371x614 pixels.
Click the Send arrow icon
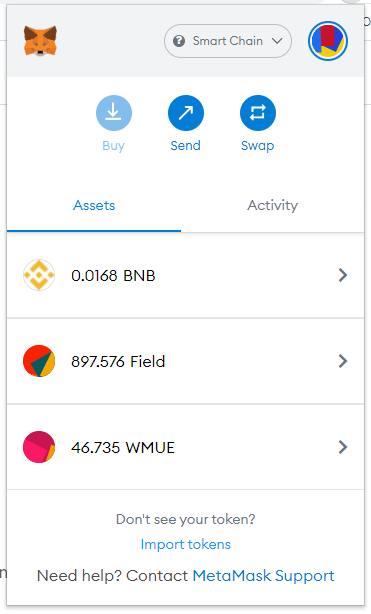[186, 113]
